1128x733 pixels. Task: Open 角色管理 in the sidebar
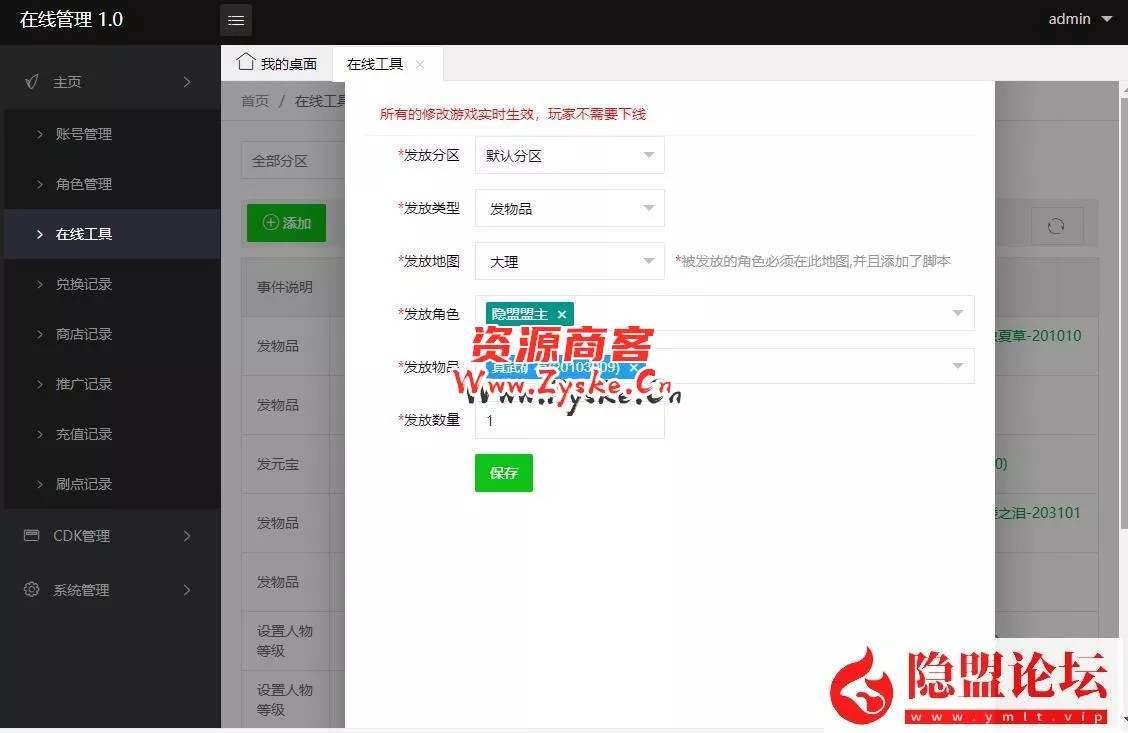click(84, 184)
